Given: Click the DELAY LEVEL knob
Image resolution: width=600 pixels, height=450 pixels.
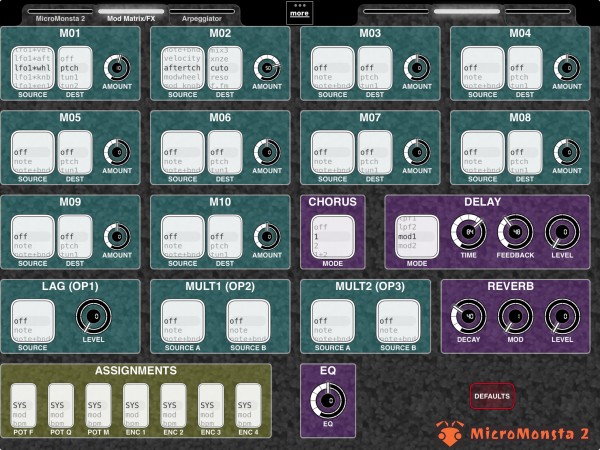Looking at the screenshot, I should 562,232.
